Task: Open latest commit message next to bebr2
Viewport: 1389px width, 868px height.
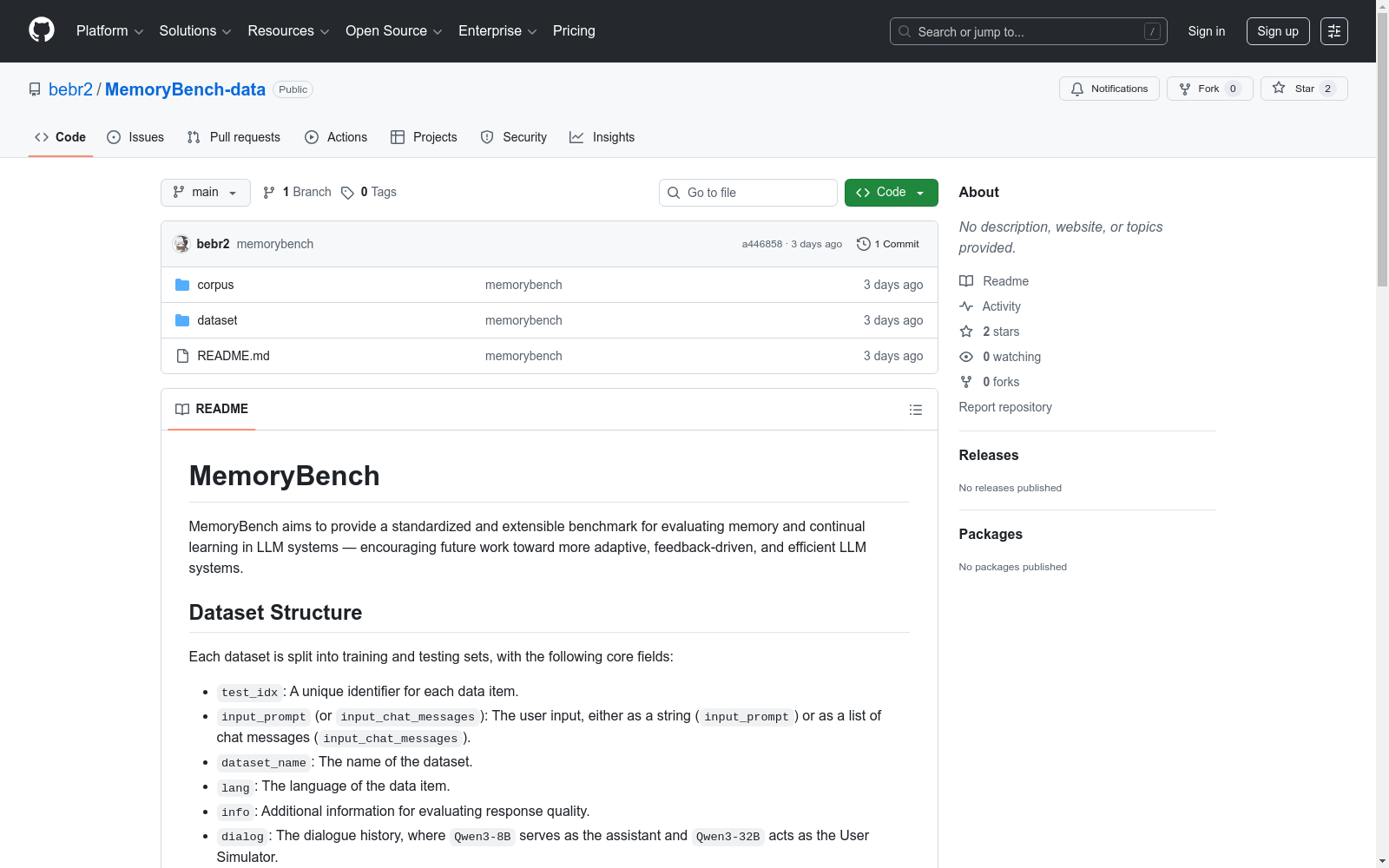Action: pyautogui.click(x=275, y=244)
